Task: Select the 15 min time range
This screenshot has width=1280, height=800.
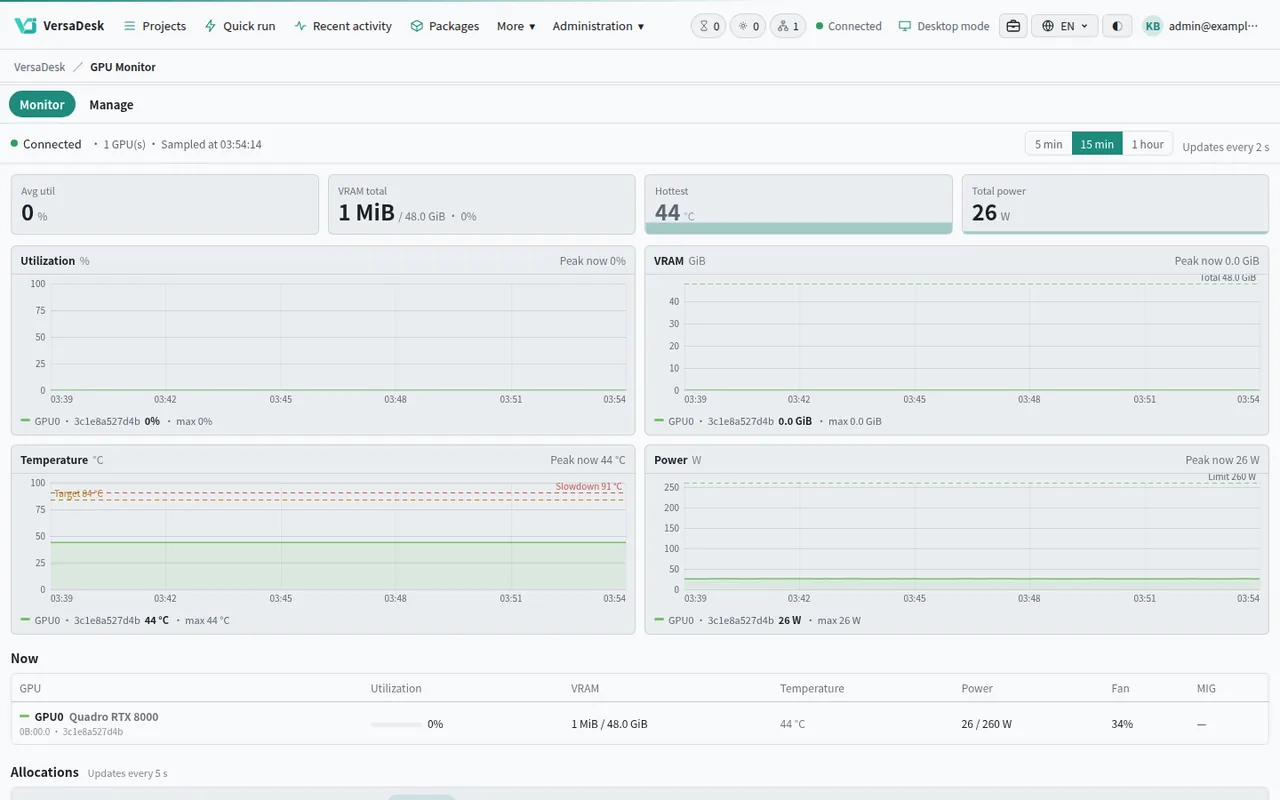Action: pos(1097,144)
